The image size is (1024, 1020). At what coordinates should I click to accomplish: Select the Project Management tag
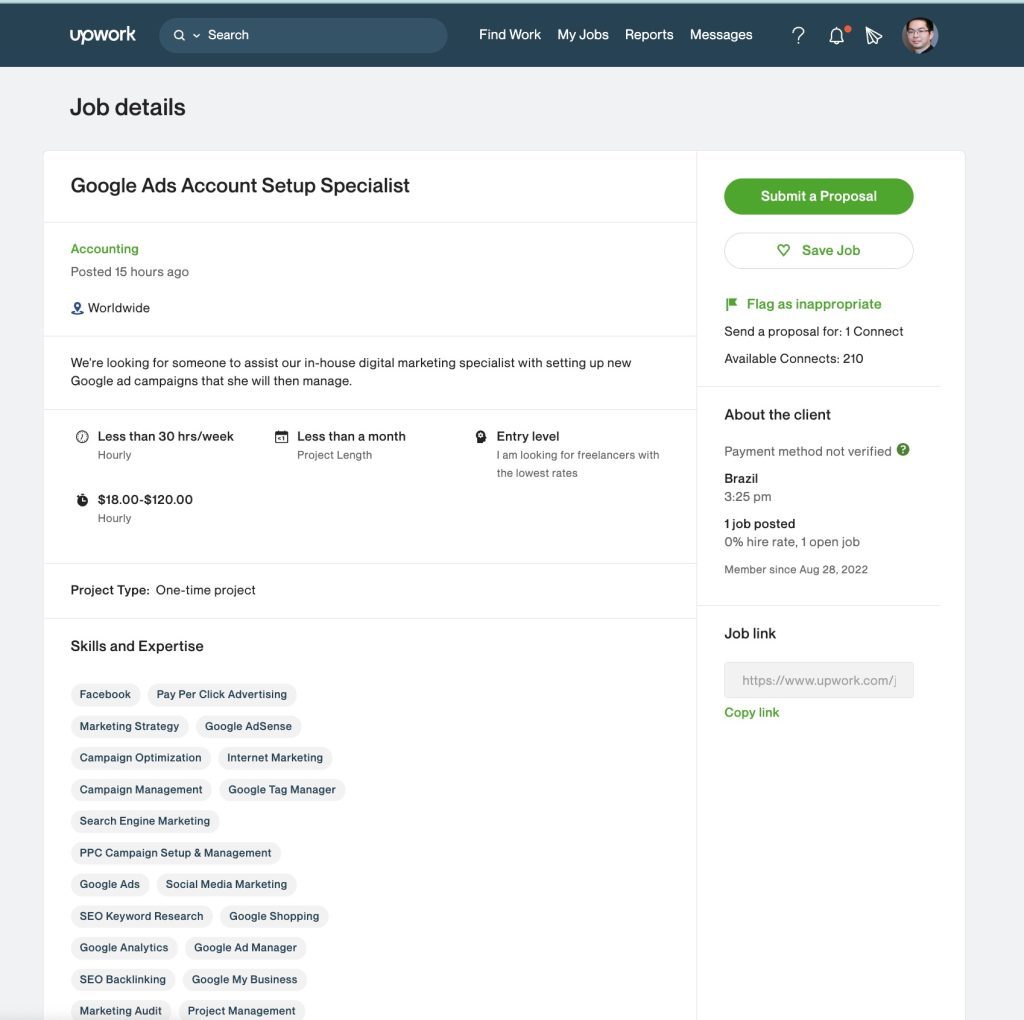[242, 1011]
